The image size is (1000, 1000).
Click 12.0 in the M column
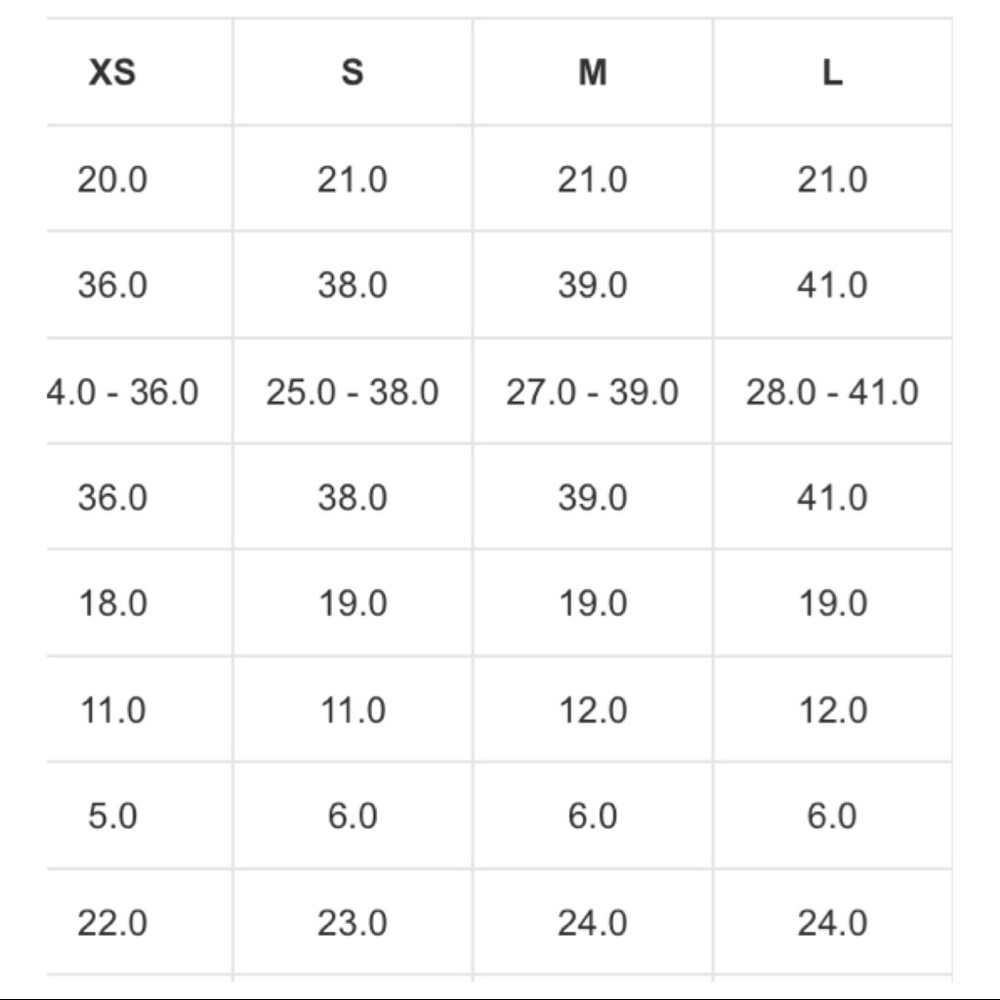pos(593,710)
